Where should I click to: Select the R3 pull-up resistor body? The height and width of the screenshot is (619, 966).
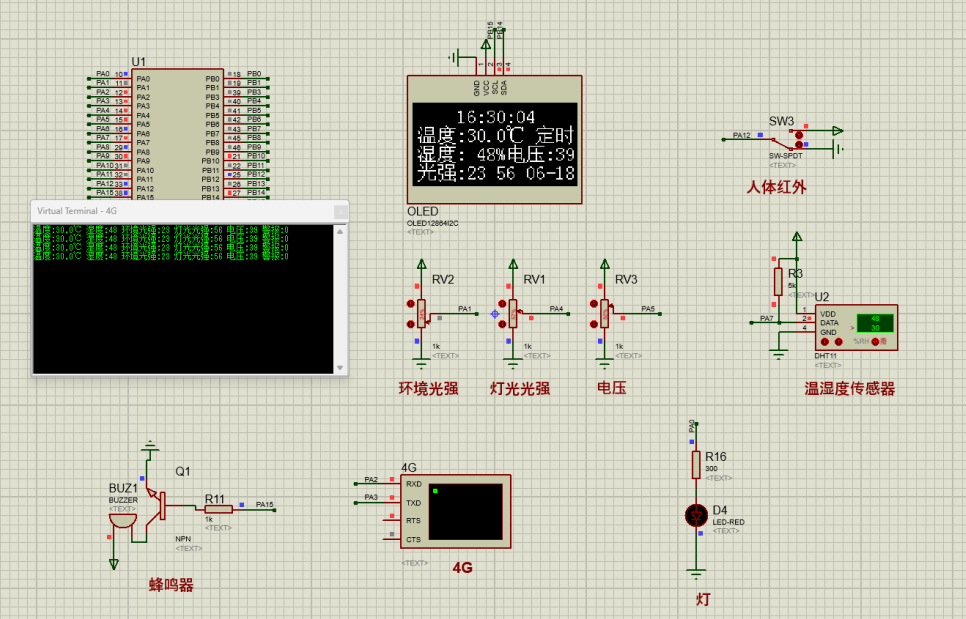click(x=777, y=281)
